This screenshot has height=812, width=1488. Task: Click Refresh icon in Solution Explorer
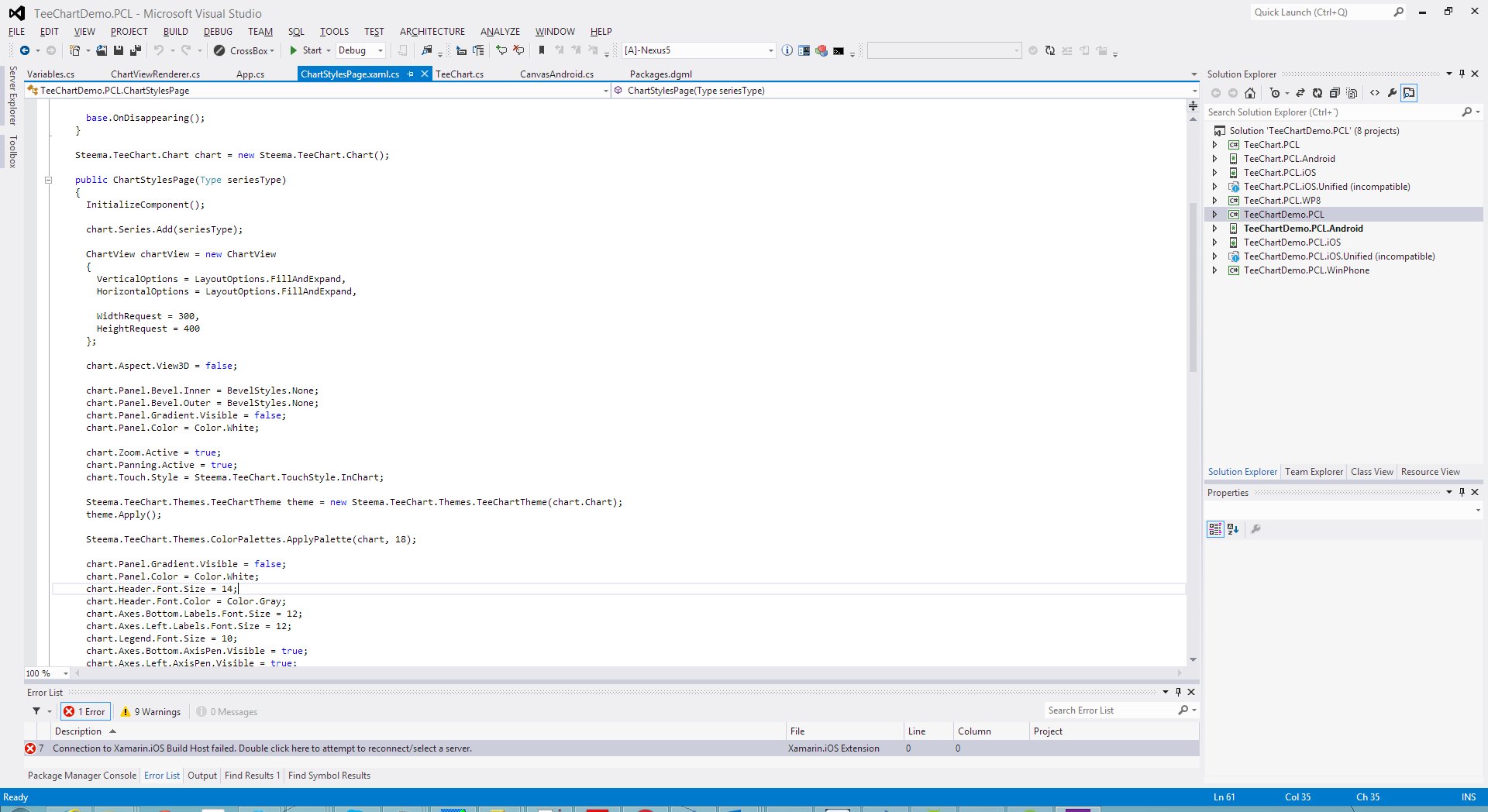point(1317,93)
